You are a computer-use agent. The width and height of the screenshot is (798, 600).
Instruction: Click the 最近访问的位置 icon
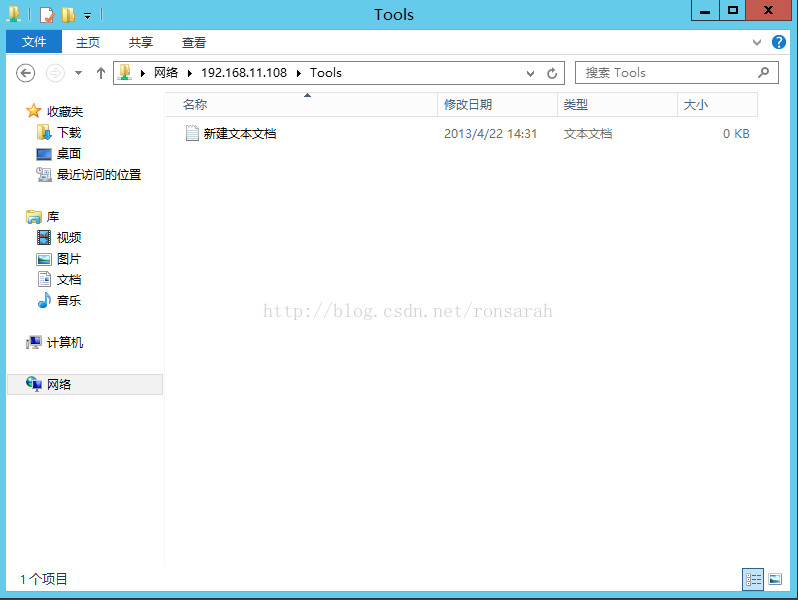pyautogui.click(x=44, y=175)
